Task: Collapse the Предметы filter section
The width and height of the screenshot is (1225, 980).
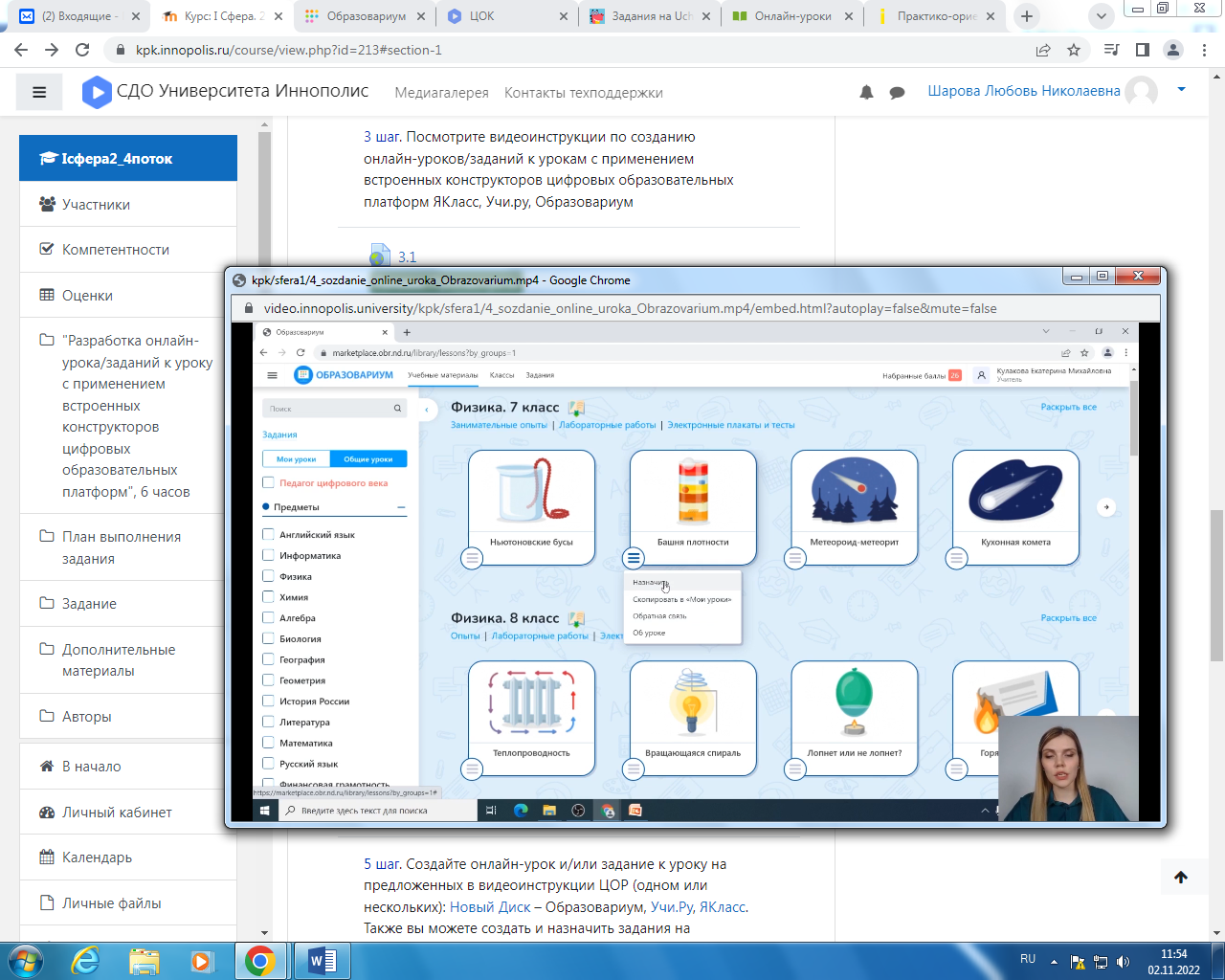Action: click(401, 507)
